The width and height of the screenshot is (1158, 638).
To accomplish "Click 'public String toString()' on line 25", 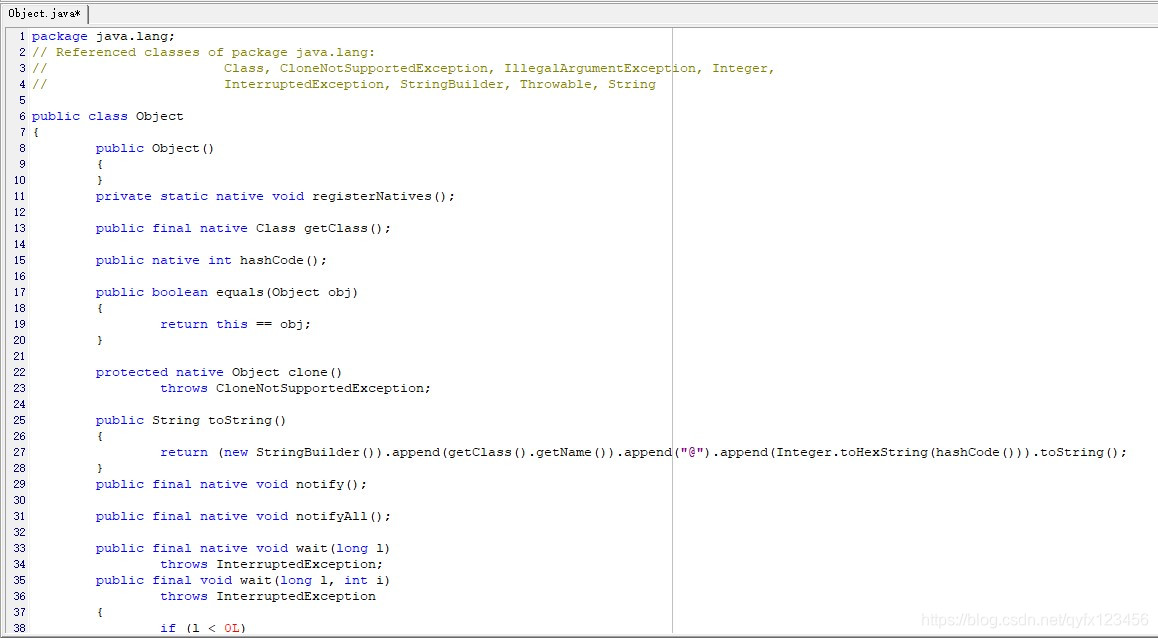I will click(191, 420).
